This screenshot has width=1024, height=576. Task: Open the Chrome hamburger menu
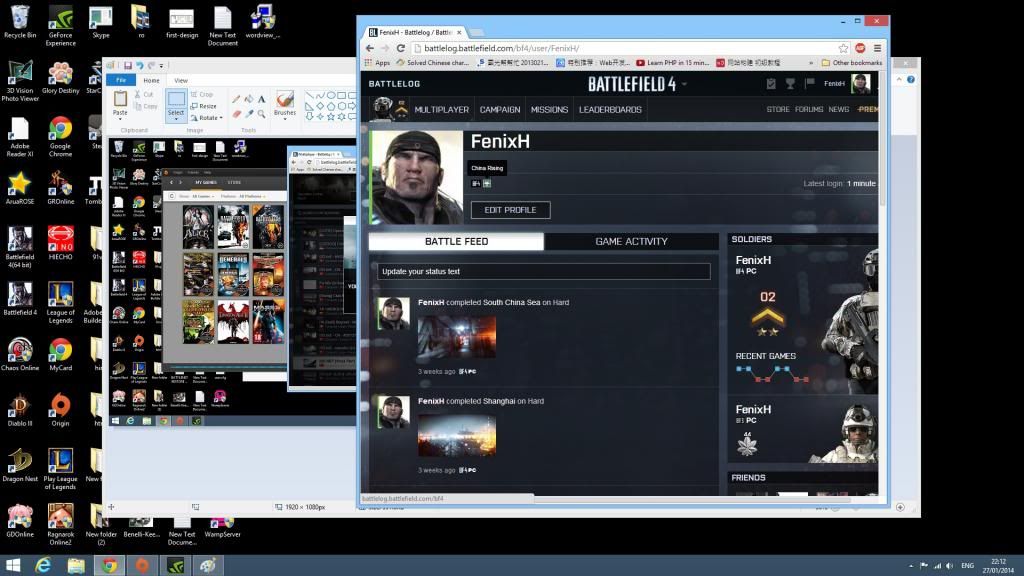(877, 48)
